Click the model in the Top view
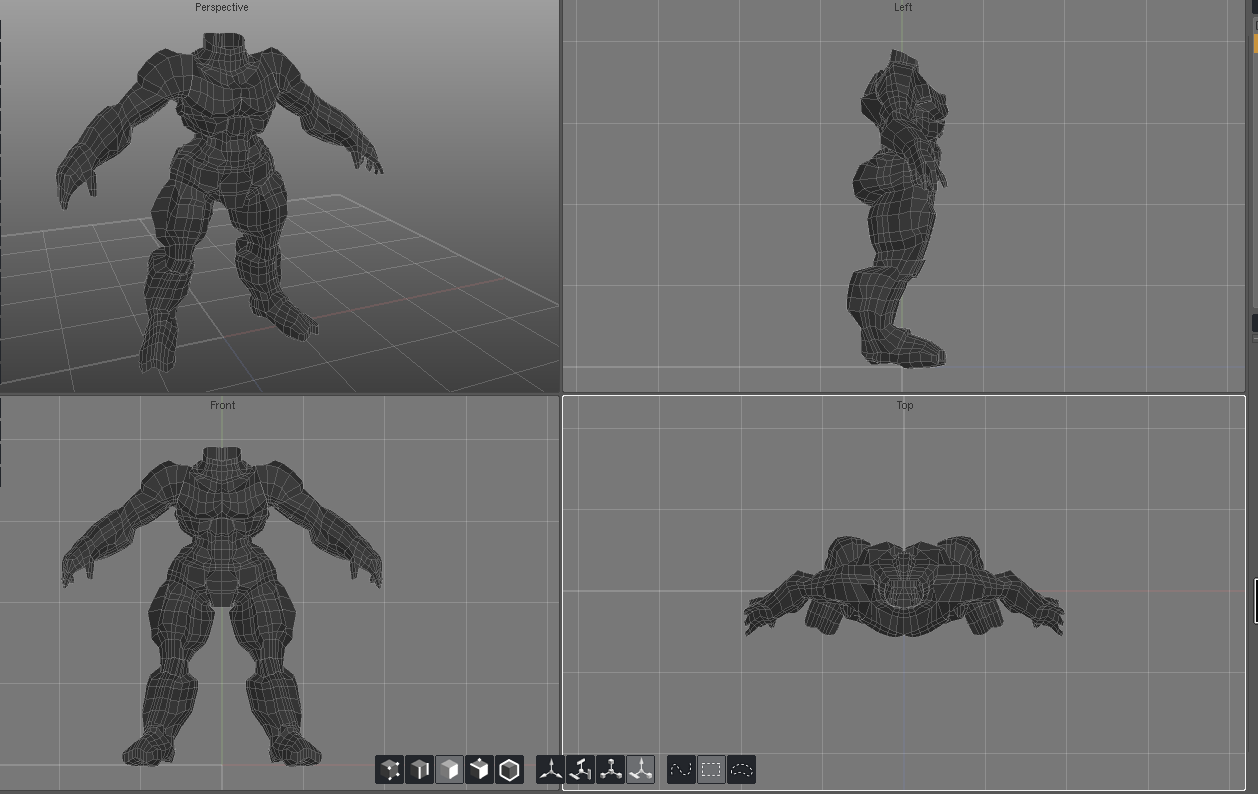The height and width of the screenshot is (794, 1258). (x=903, y=590)
